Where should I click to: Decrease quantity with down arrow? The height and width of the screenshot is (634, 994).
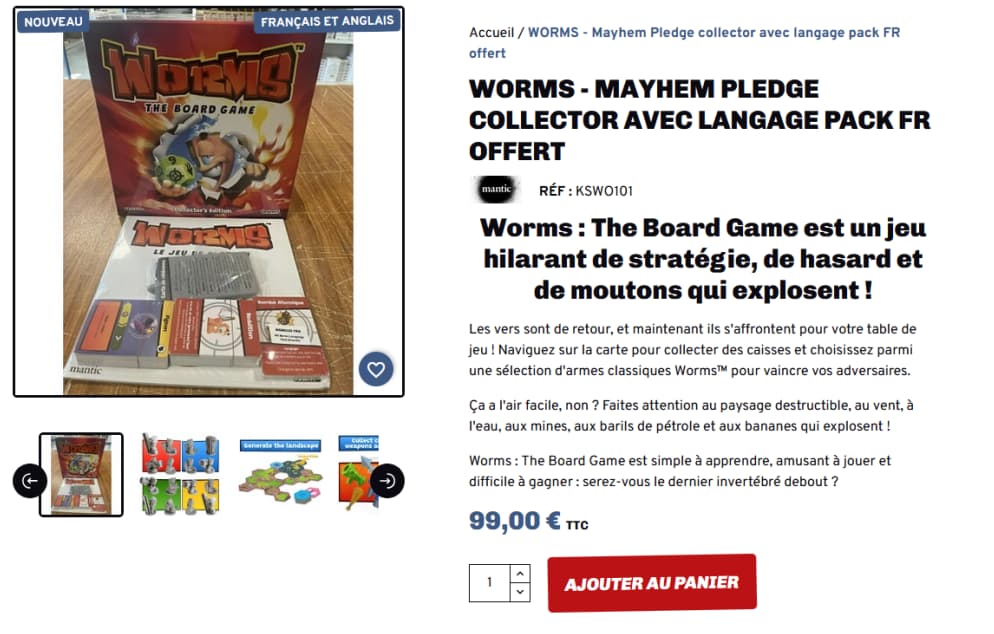[x=520, y=592]
